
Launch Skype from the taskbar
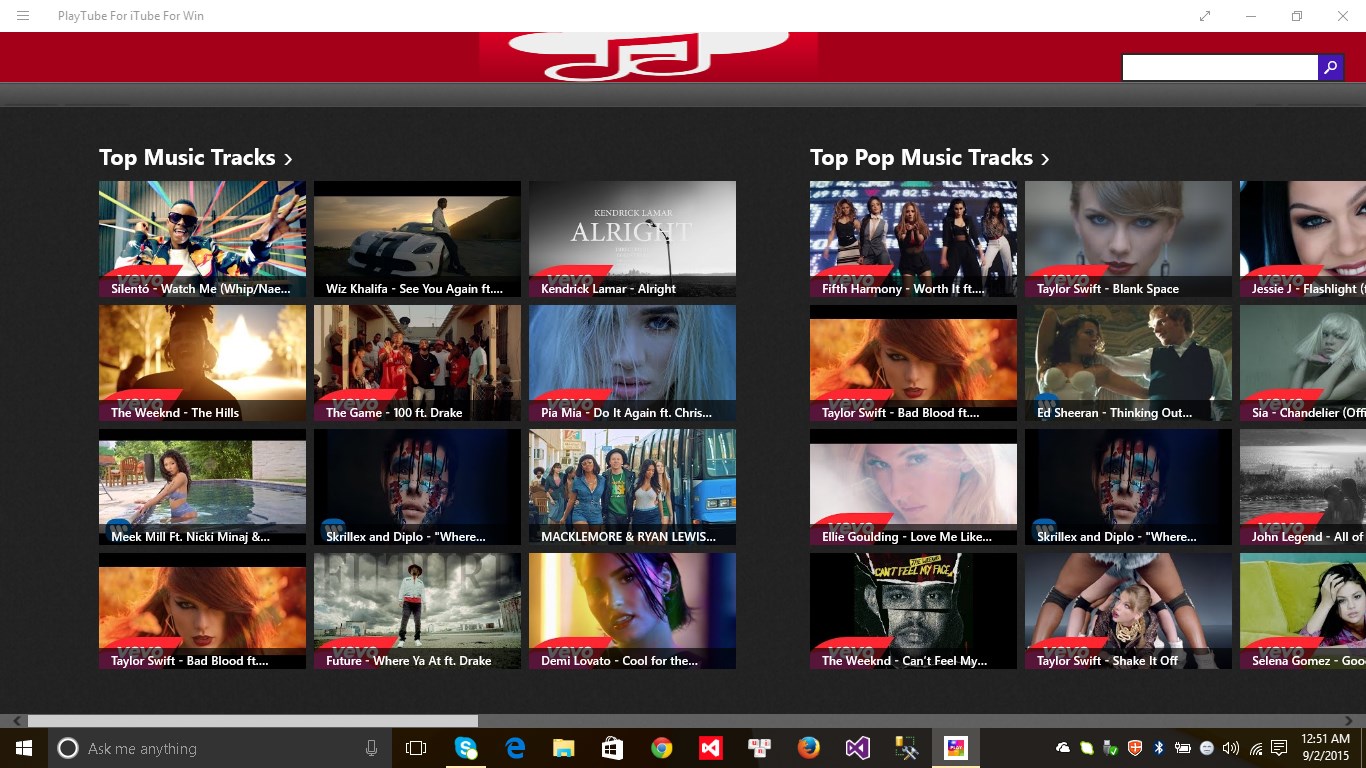(x=466, y=748)
